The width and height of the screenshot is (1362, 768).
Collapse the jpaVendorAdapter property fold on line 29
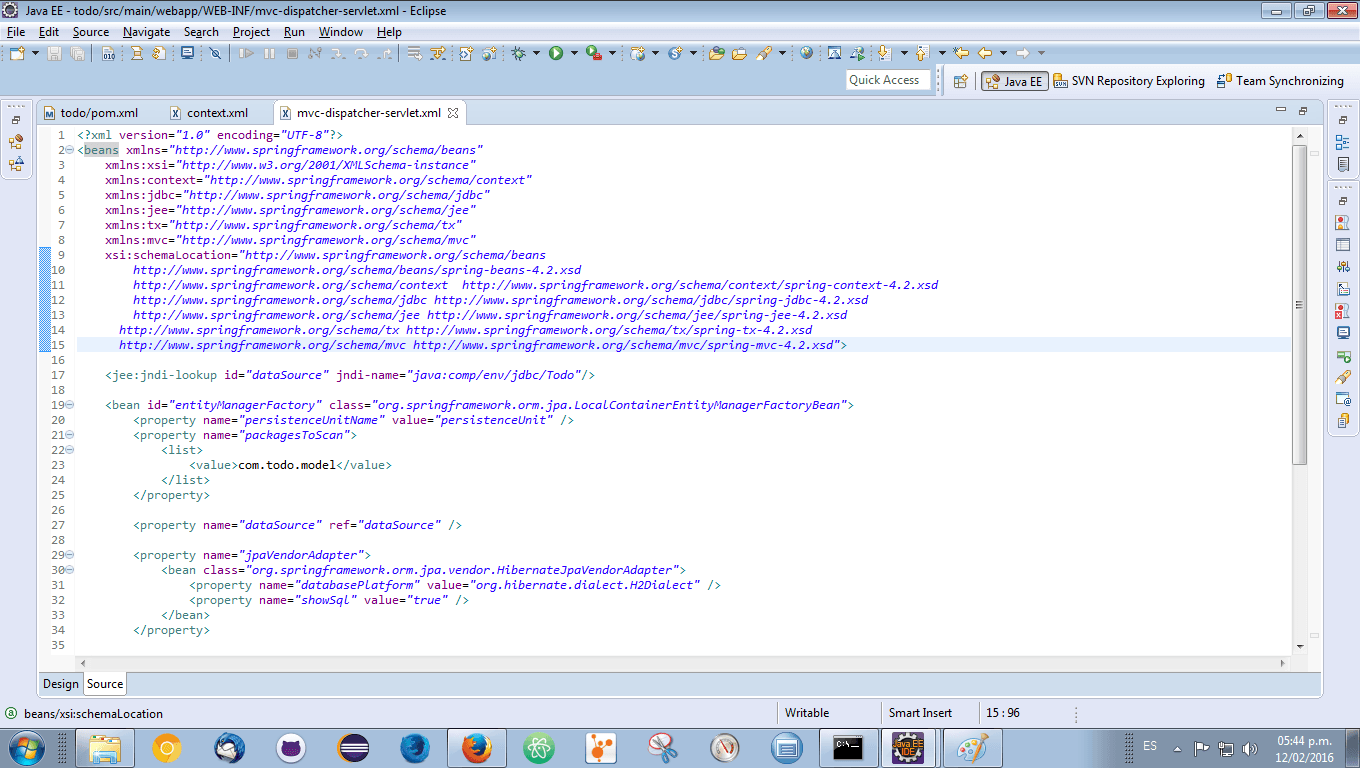[x=70, y=555]
